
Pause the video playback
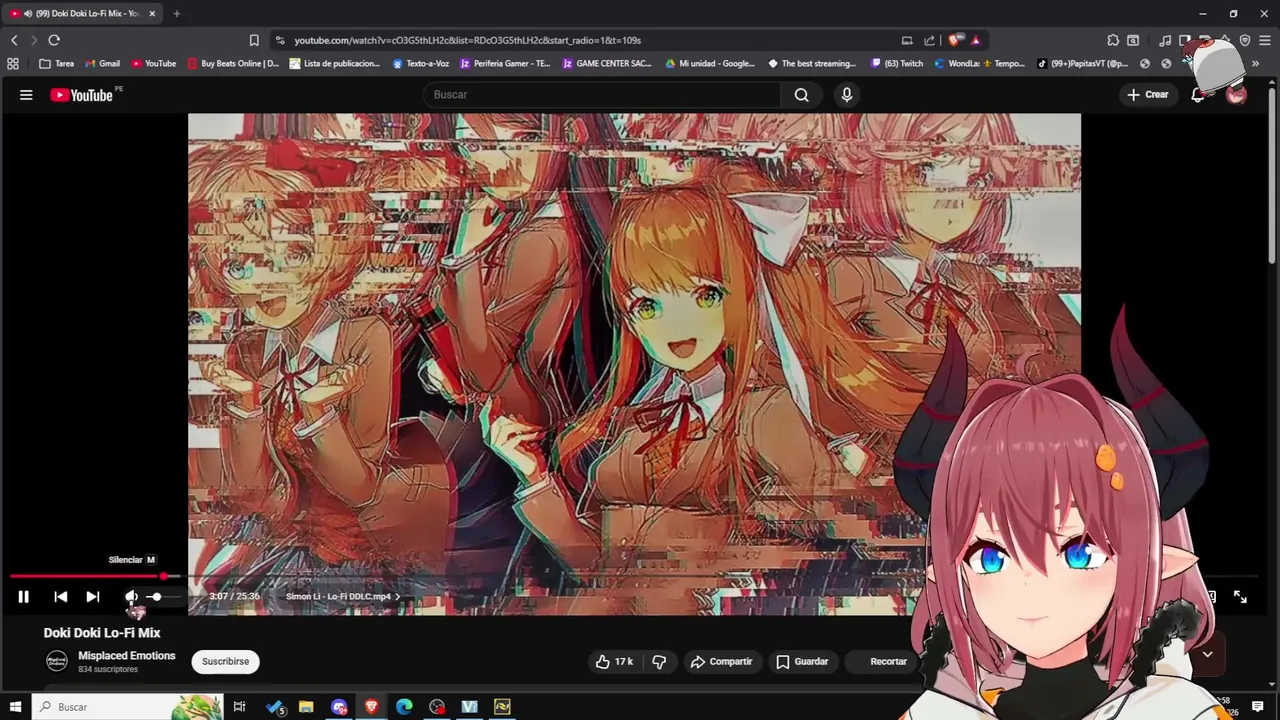click(23, 597)
